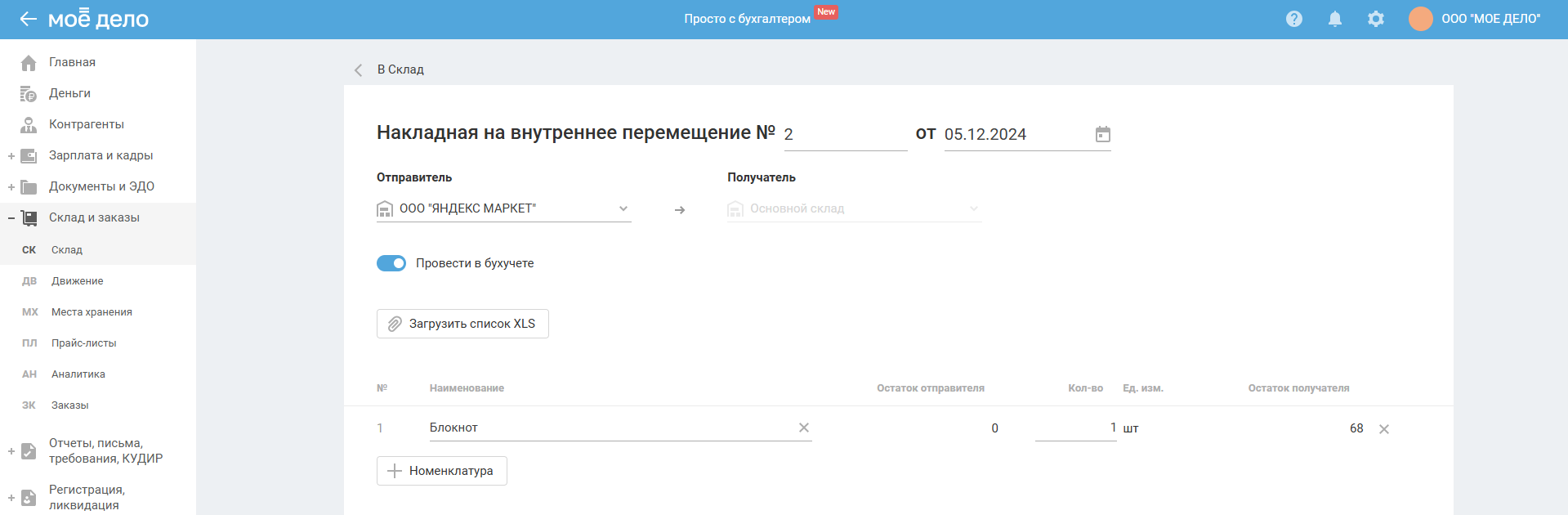Edit the invoice number field showing 2
The image size is (1568, 515).
(846, 135)
